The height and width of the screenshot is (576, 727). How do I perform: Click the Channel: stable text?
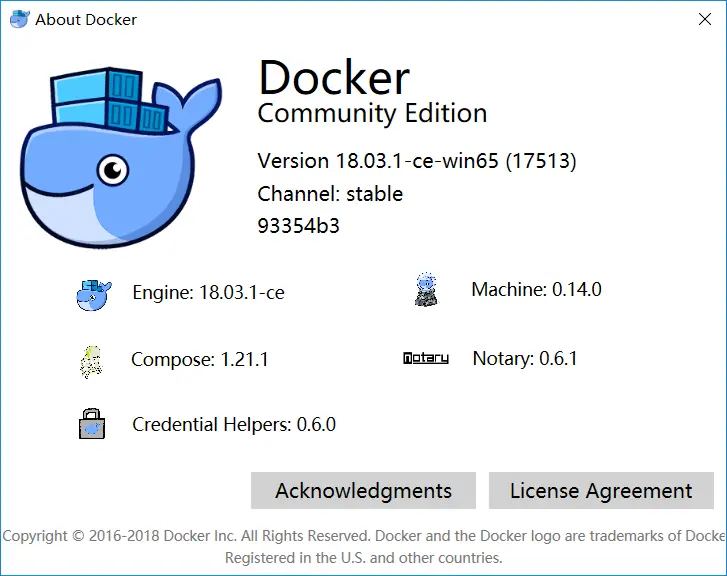(x=330, y=194)
